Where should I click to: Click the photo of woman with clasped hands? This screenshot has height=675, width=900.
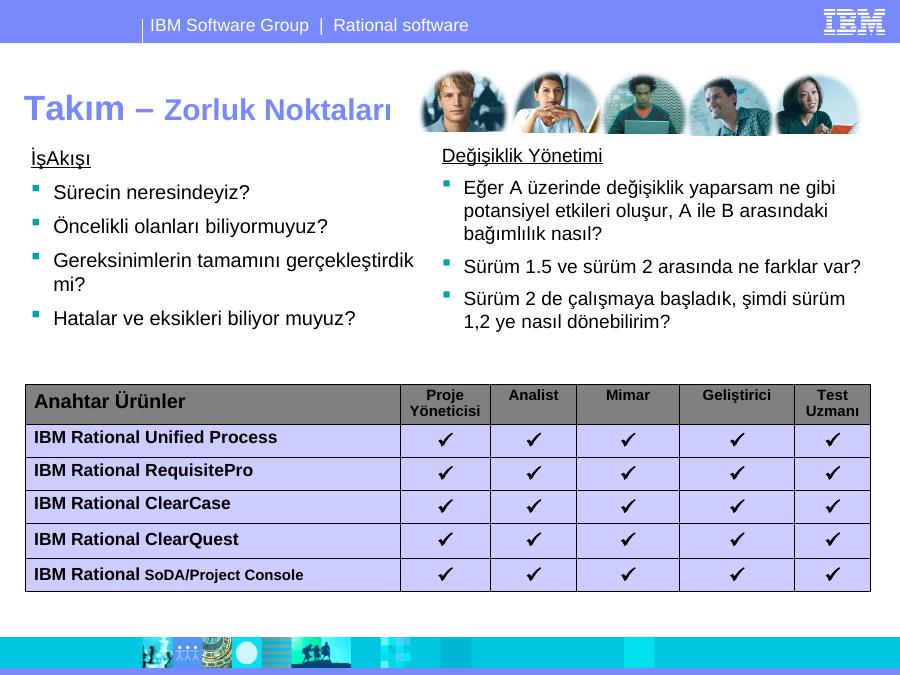(x=556, y=104)
